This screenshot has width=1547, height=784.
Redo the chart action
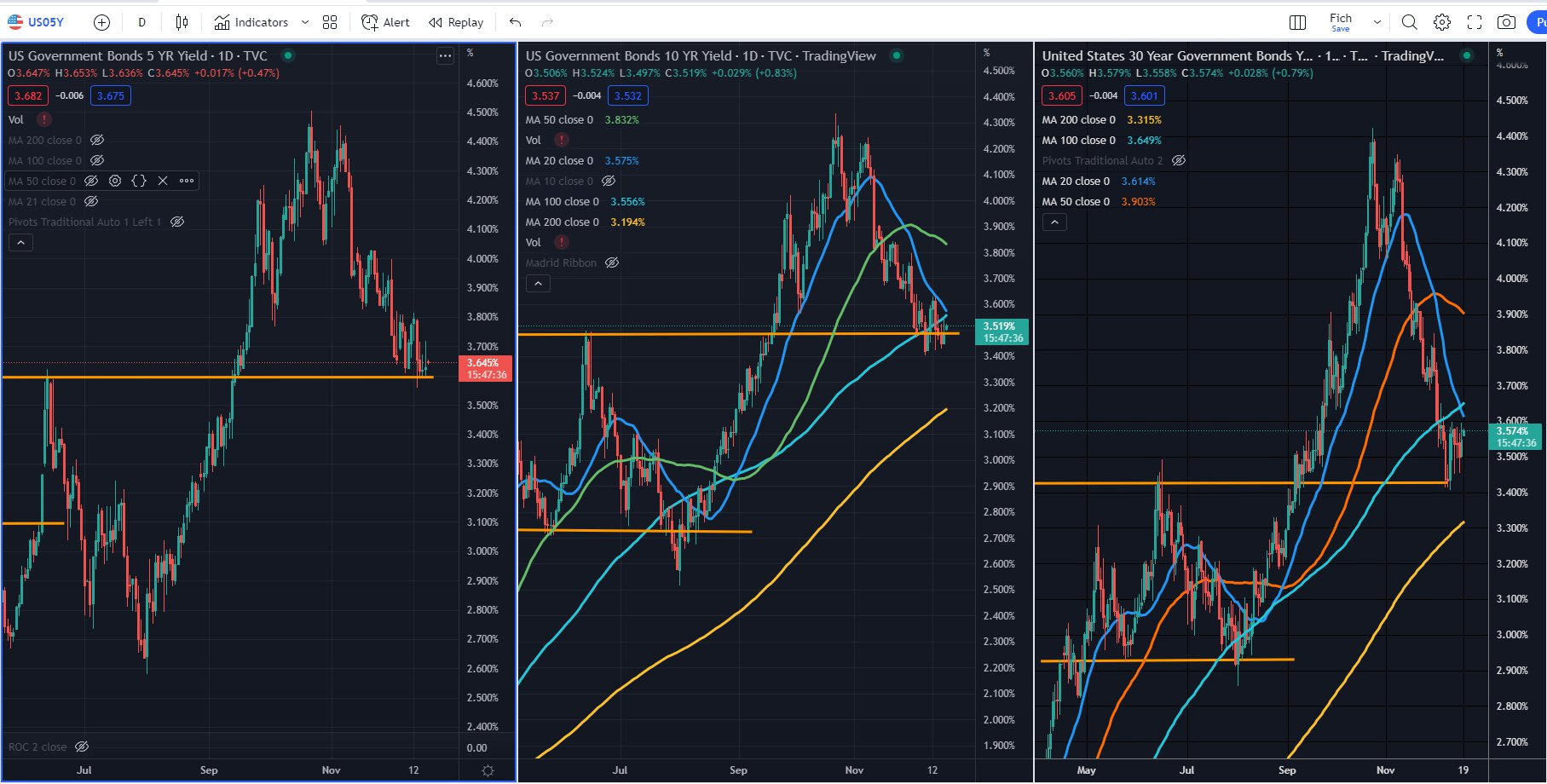coord(547,22)
